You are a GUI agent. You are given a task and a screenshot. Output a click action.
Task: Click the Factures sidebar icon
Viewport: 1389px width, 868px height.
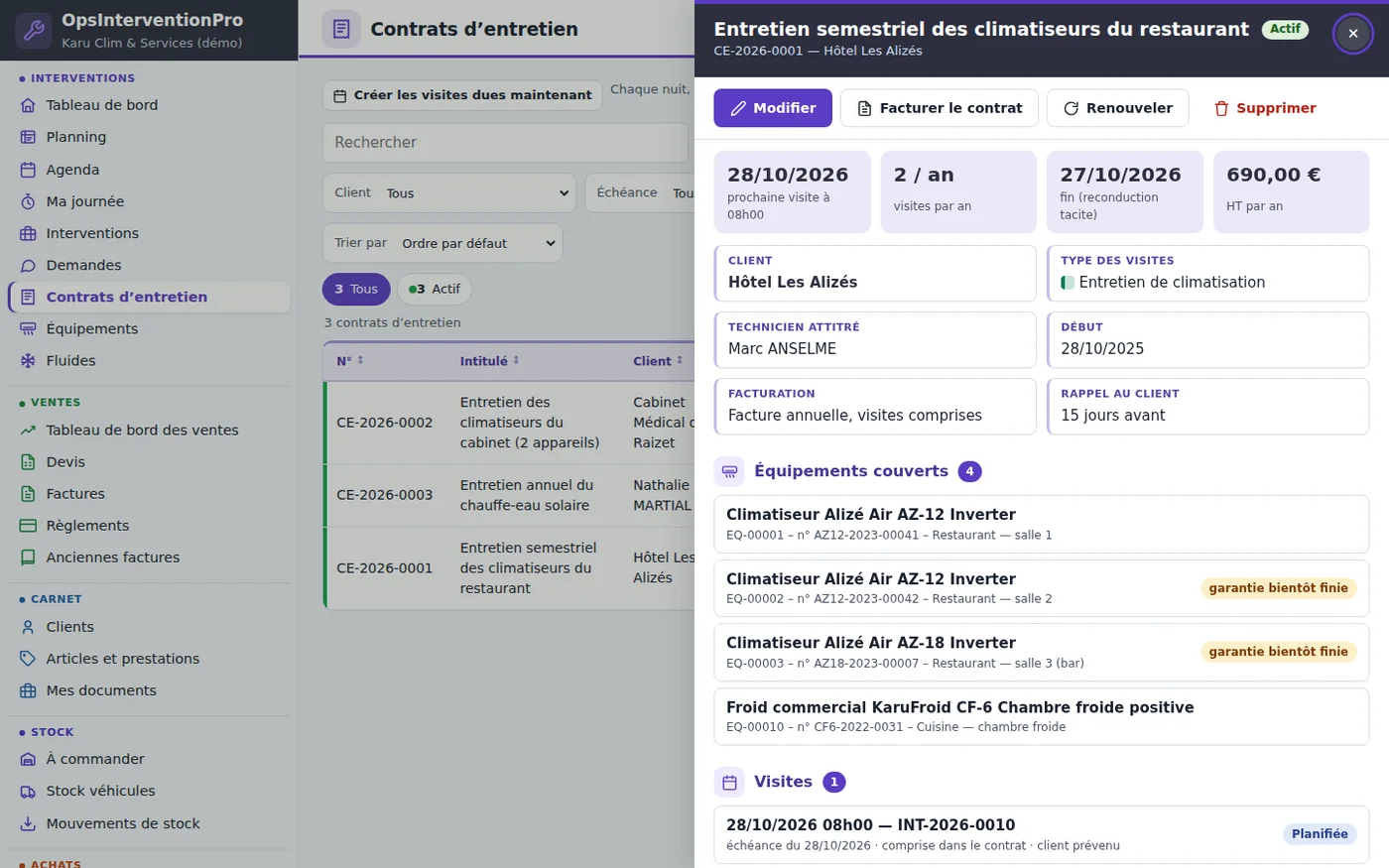coord(28,493)
